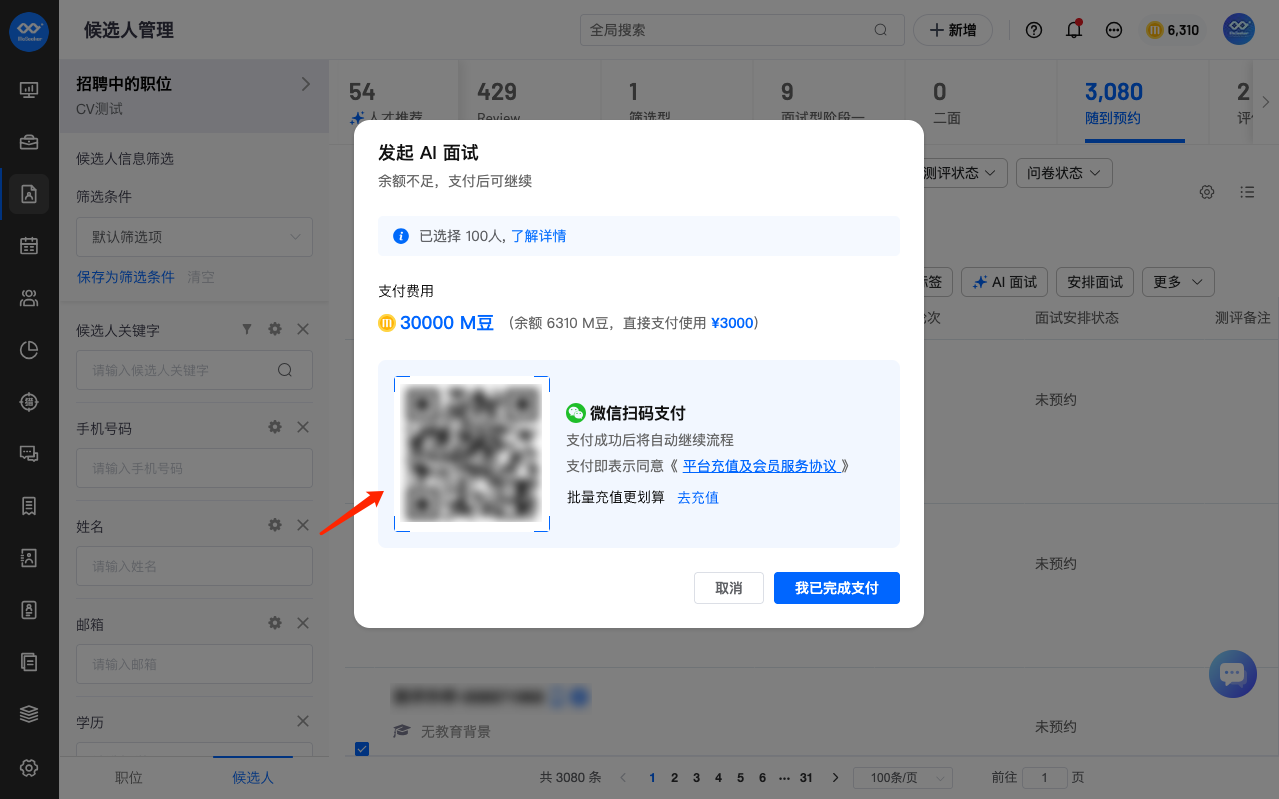Click the 6,310 M豆 balance badge
Viewport: 1279px width, 799px height.
coord(1173,30)
